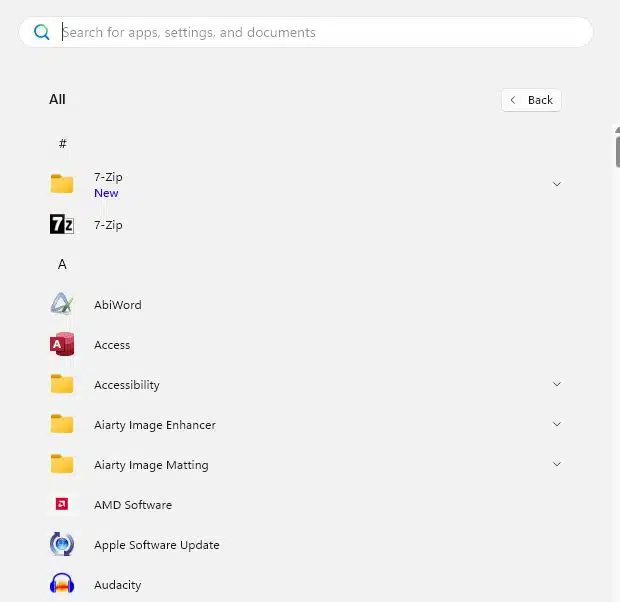Image resolution: width=620 pixels, height=602 pixels.
Task: Select the Aiarty Image Enhancer entry
Action: tap(155, 425)
